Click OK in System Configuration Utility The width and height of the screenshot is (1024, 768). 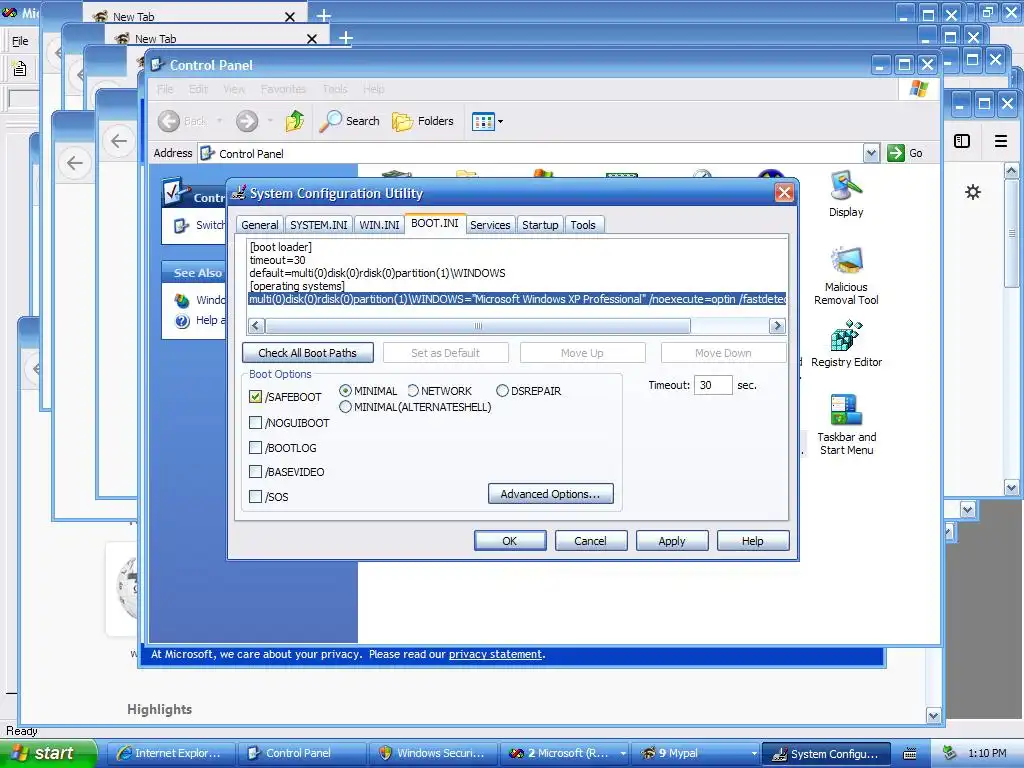(x=510, y=541)
